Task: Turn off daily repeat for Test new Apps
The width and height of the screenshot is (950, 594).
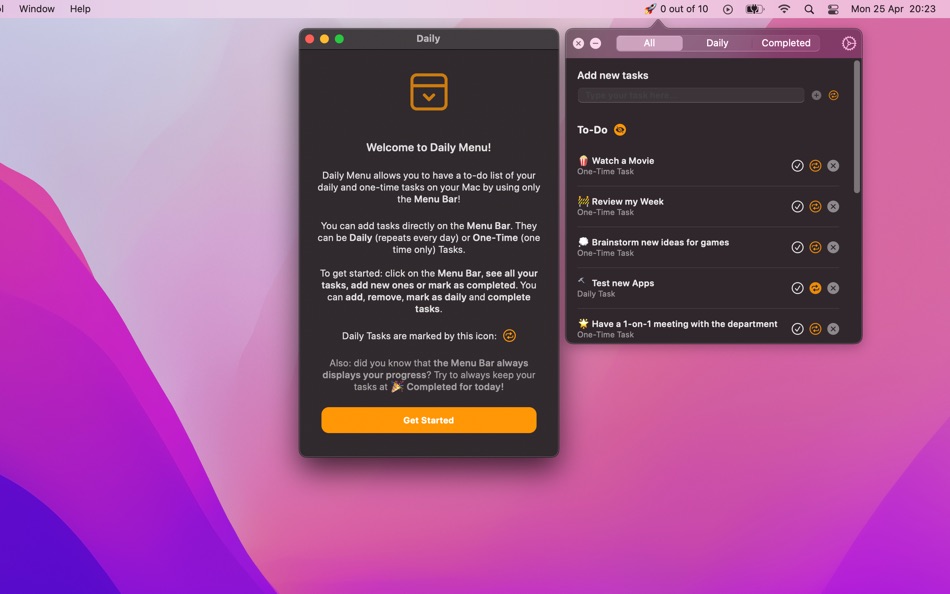Action: point(815,288)
